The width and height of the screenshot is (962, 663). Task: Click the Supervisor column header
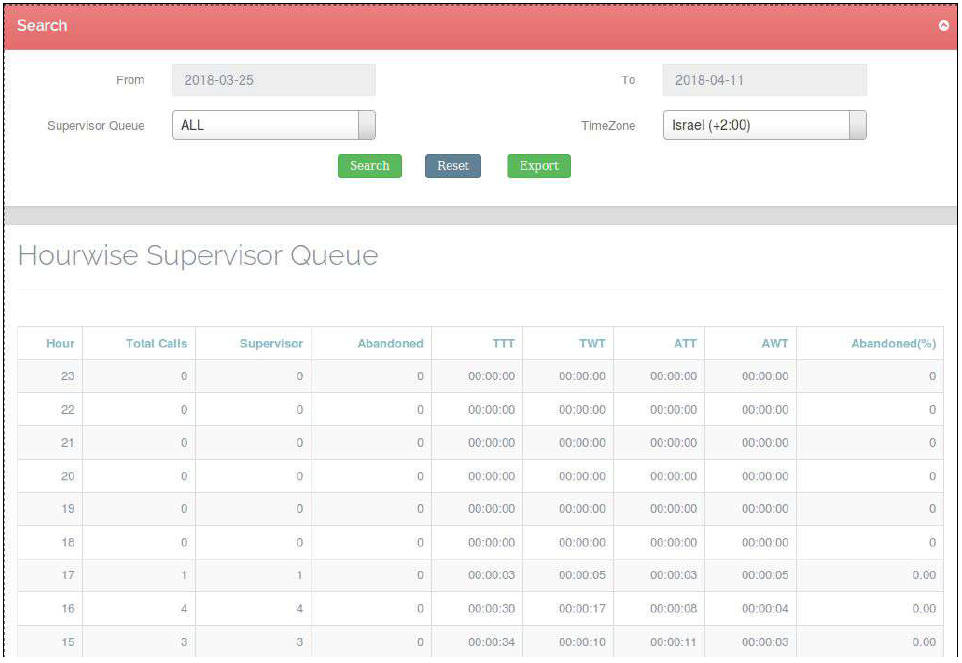[x=271, y=343]
